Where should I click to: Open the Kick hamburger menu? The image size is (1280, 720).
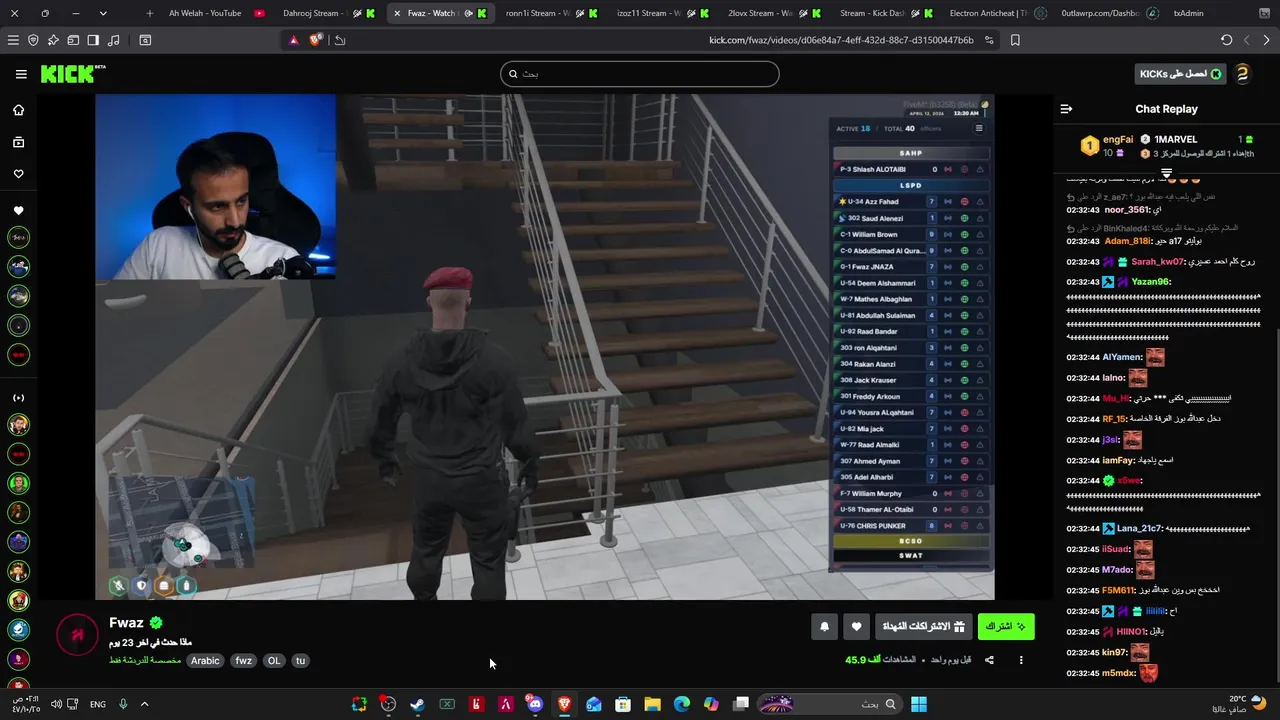tap(21, 74)
